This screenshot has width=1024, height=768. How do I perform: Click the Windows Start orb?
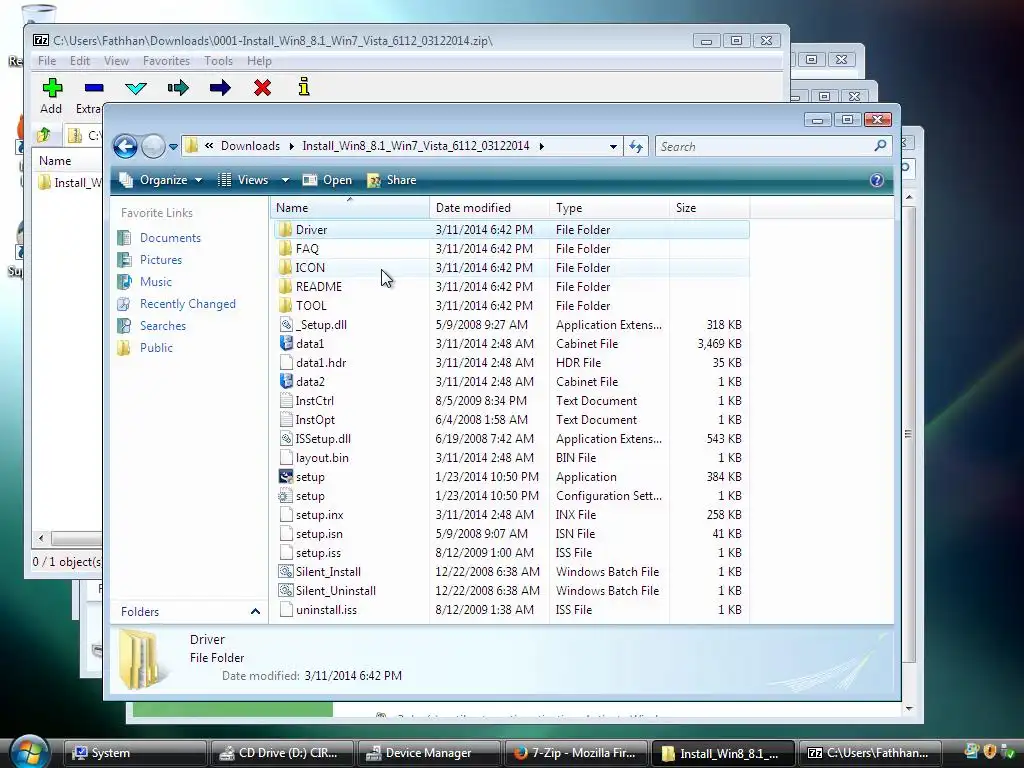29,752
